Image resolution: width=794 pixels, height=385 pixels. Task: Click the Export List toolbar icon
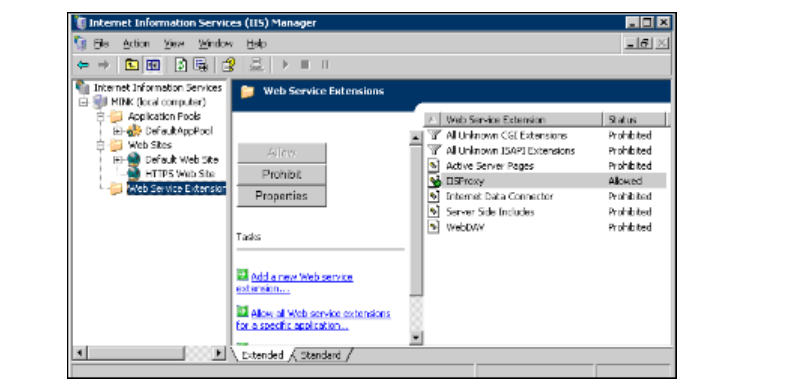tap(201, 65)
